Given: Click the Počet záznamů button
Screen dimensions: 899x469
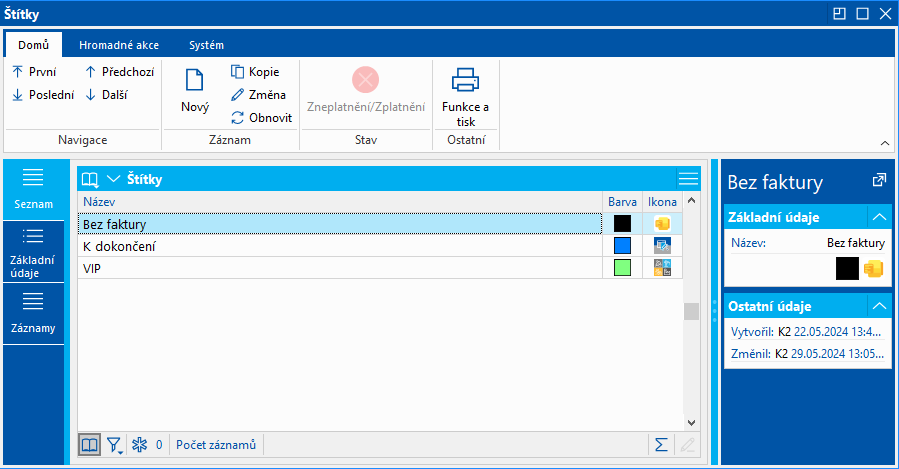Looking at the screenshot, I should point(216,445).
